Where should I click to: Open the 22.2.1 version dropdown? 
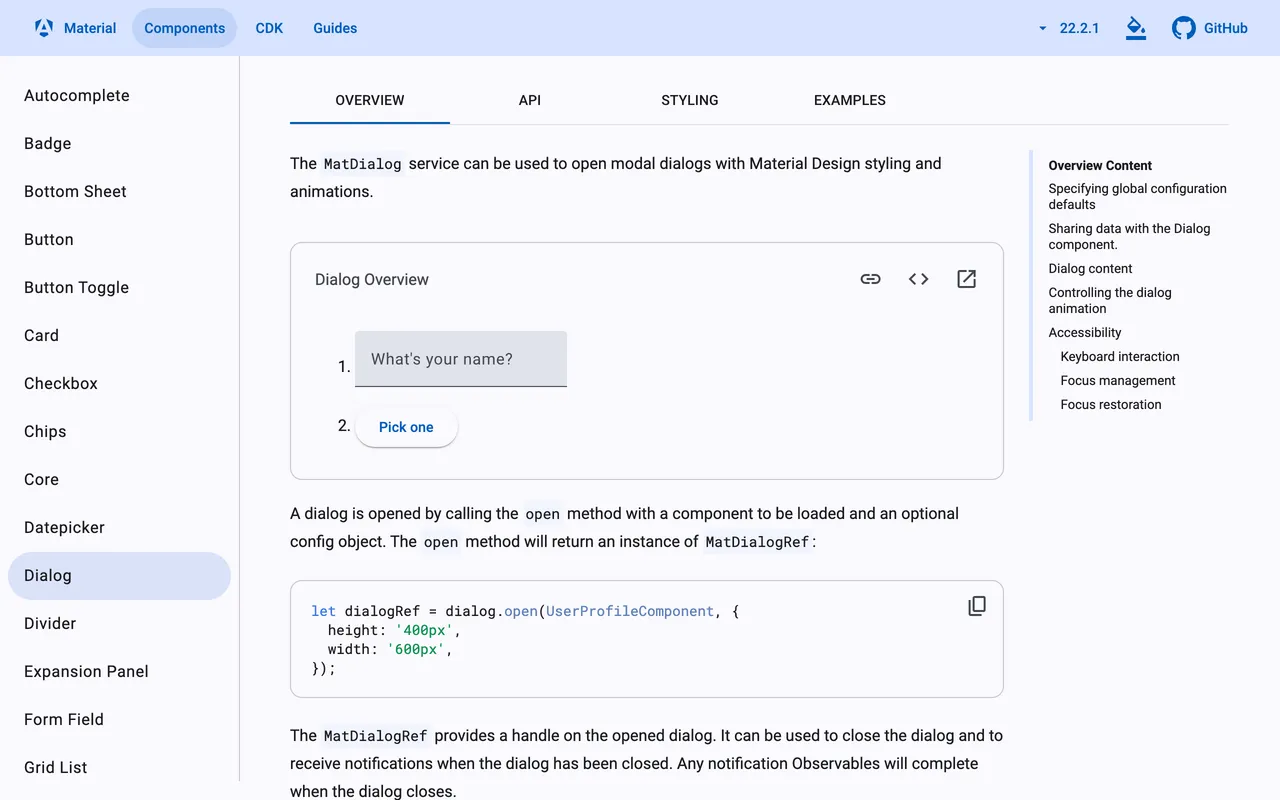[x=1069, y=28]
